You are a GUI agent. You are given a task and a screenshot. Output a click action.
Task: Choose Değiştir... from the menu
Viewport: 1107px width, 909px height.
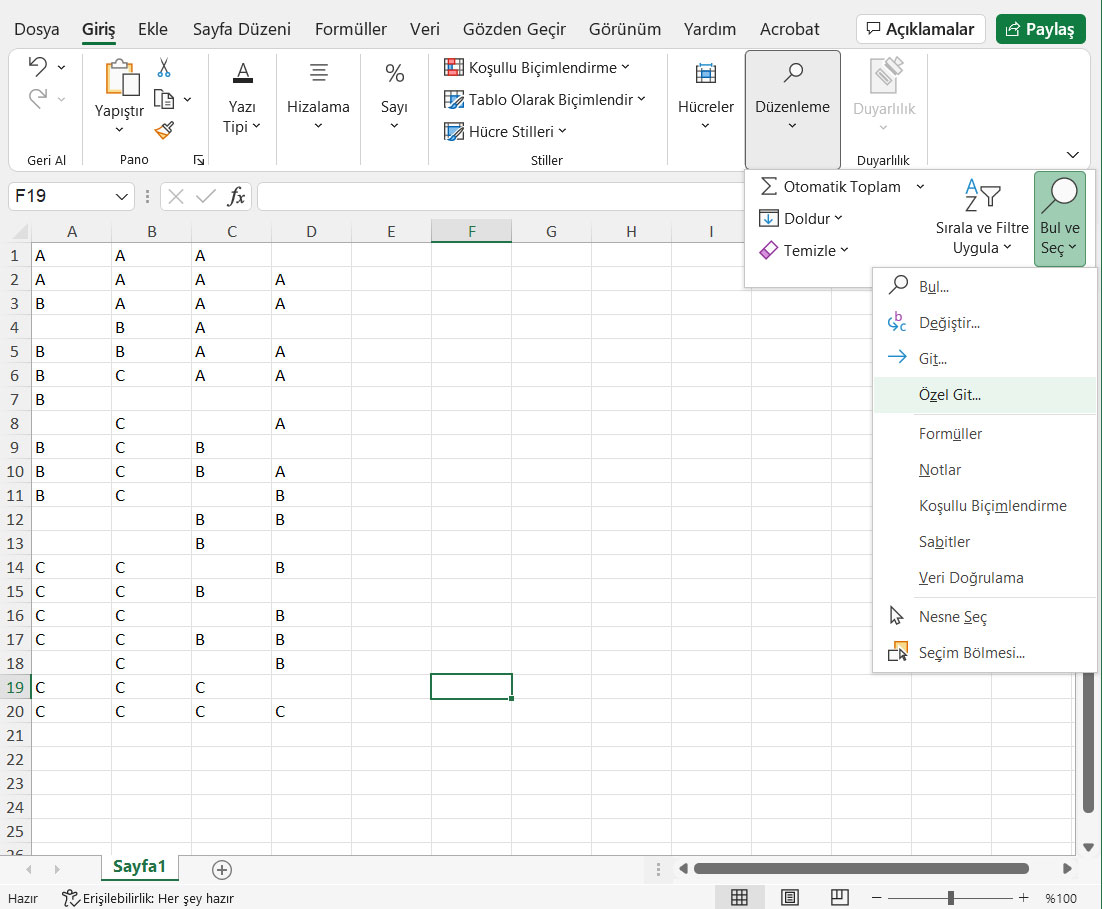click(x=984, y=323)
